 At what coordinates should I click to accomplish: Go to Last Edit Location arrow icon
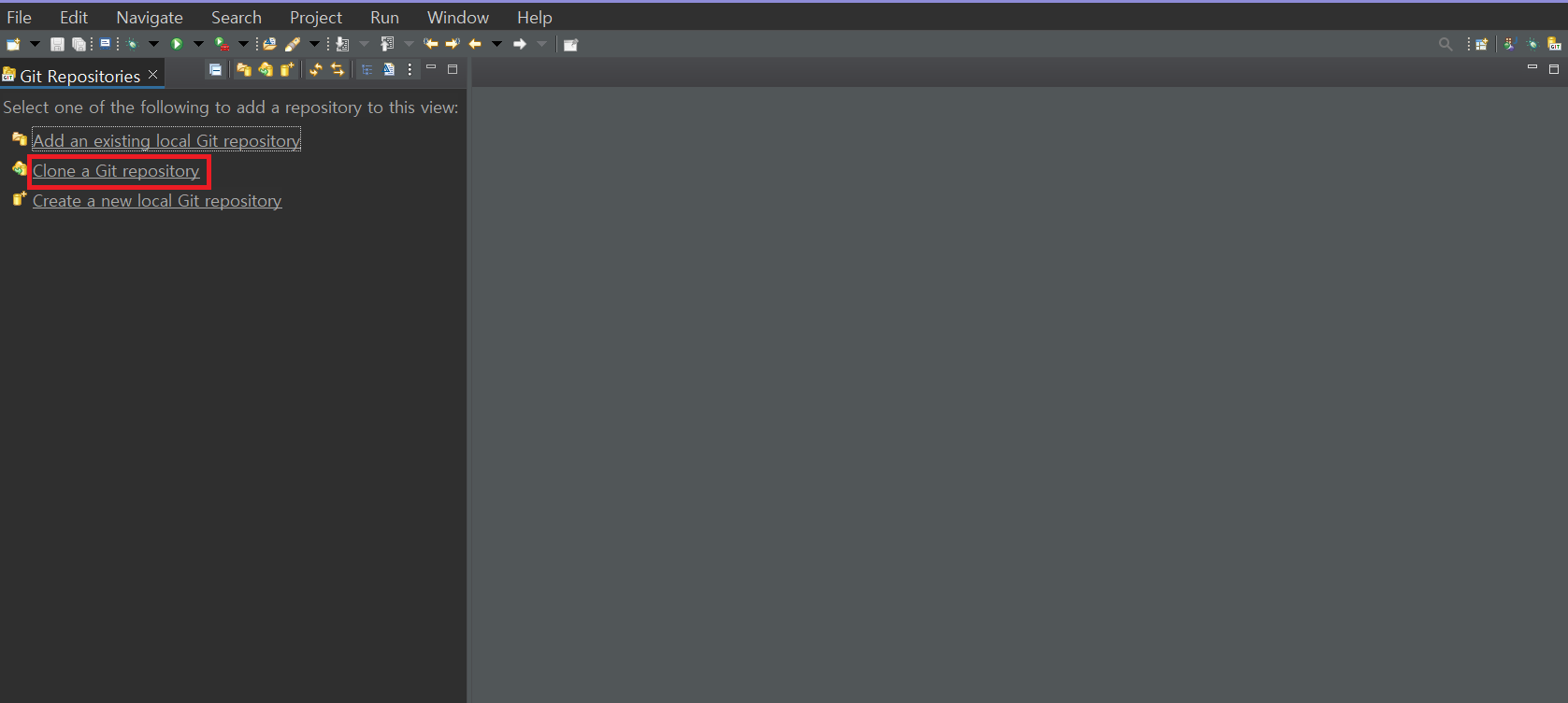coord(431,44)
